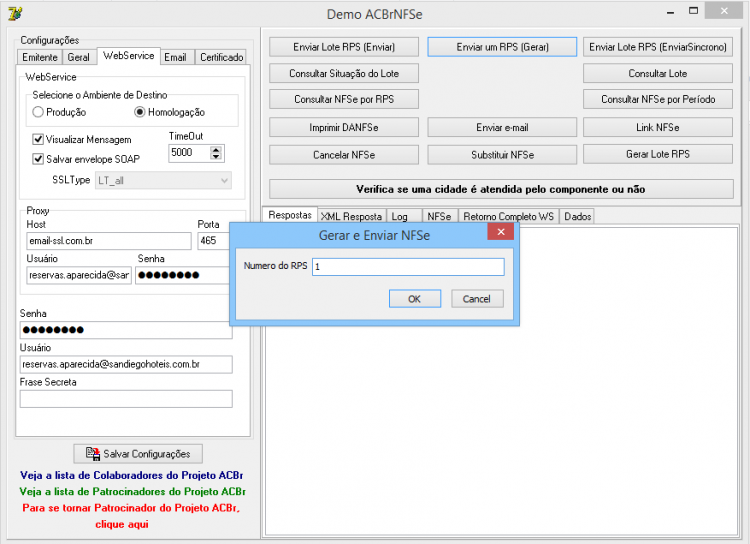Screen dimensions: 750x544
Task: Click the Gerar Lote RPS button
Action: tap(658, 154)
